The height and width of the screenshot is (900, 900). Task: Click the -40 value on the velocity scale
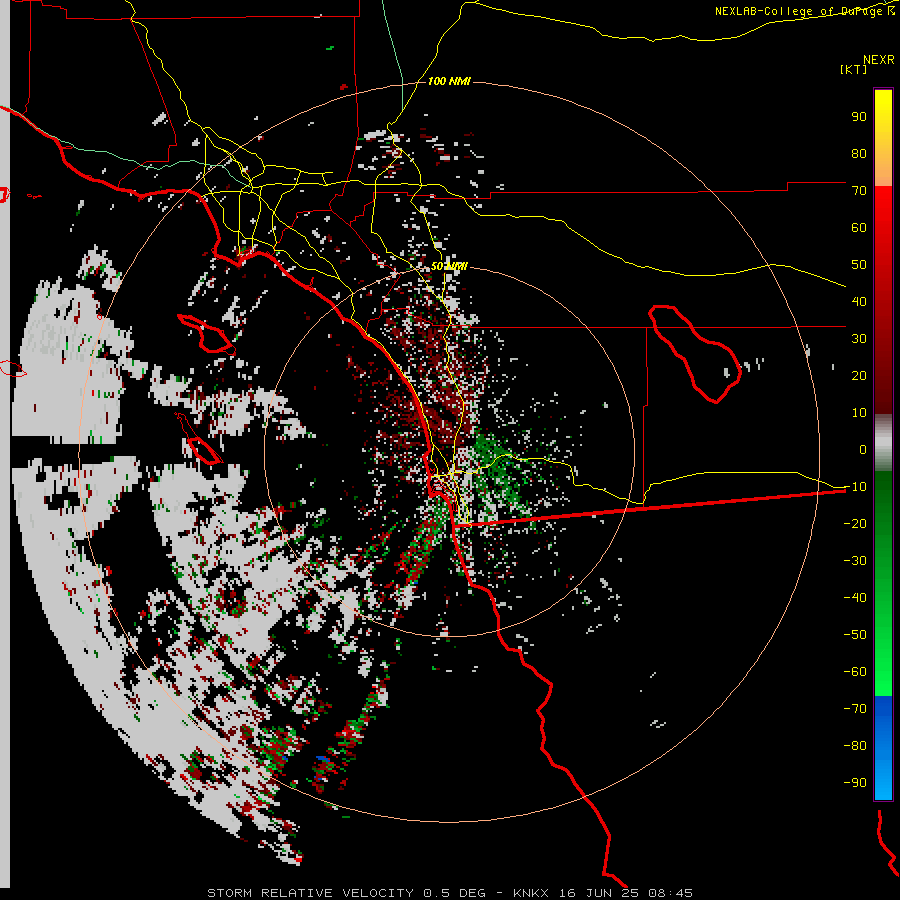tap(855, 598)
